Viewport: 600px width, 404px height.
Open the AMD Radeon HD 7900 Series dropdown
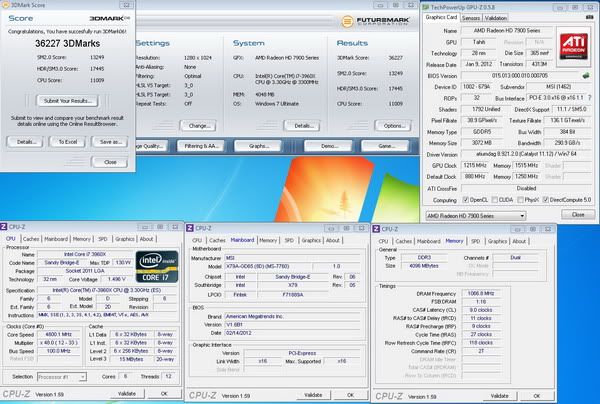(476, 216)
